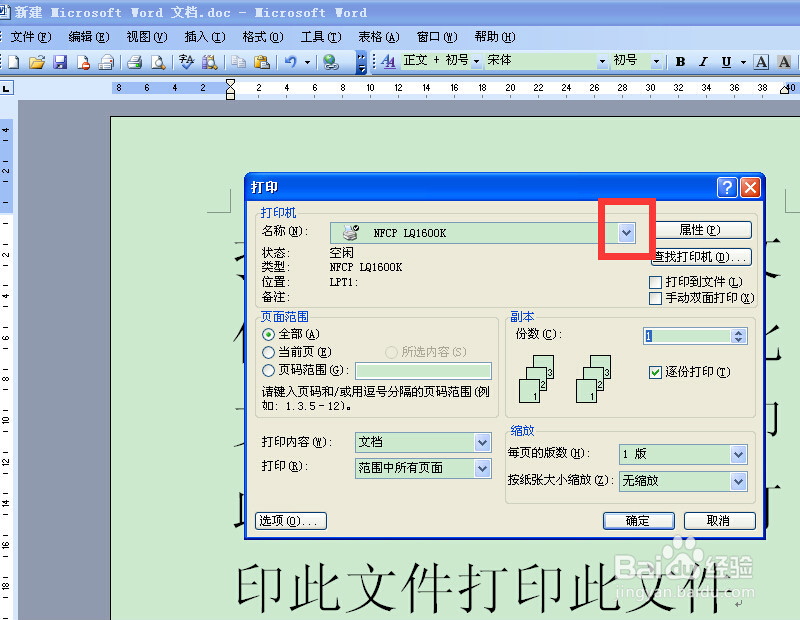Create a new blank document
Screen dimensions: 800x620
click(14, 62)
